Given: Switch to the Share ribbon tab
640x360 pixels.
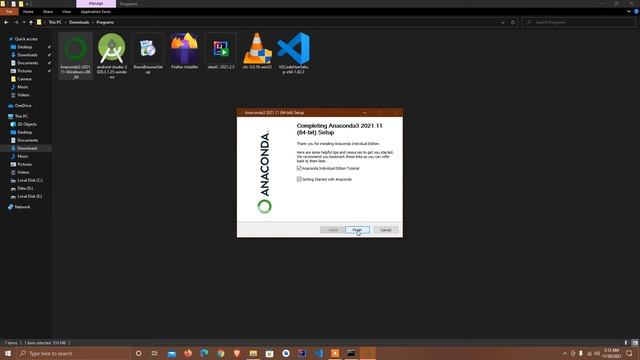Looking at the screenshot, I should pyautogui.click(x=48, y=12).
